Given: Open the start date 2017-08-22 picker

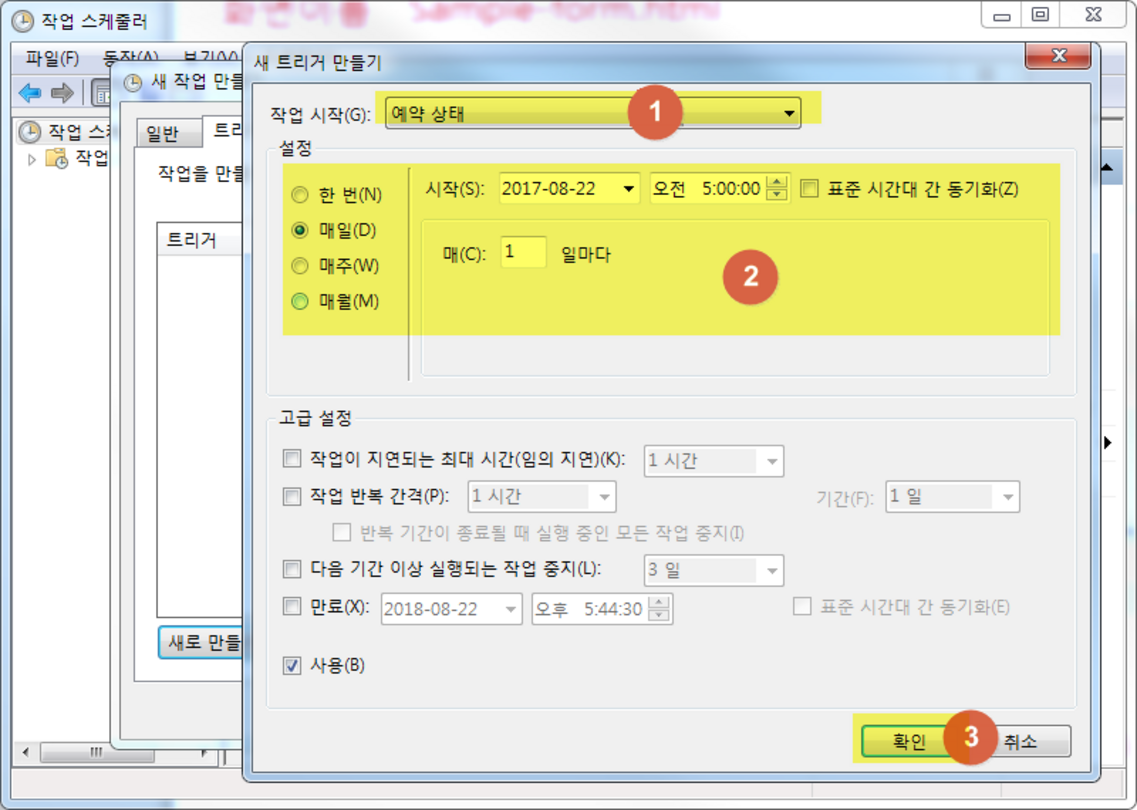Looking at the screenshot, I should point(628,188).
